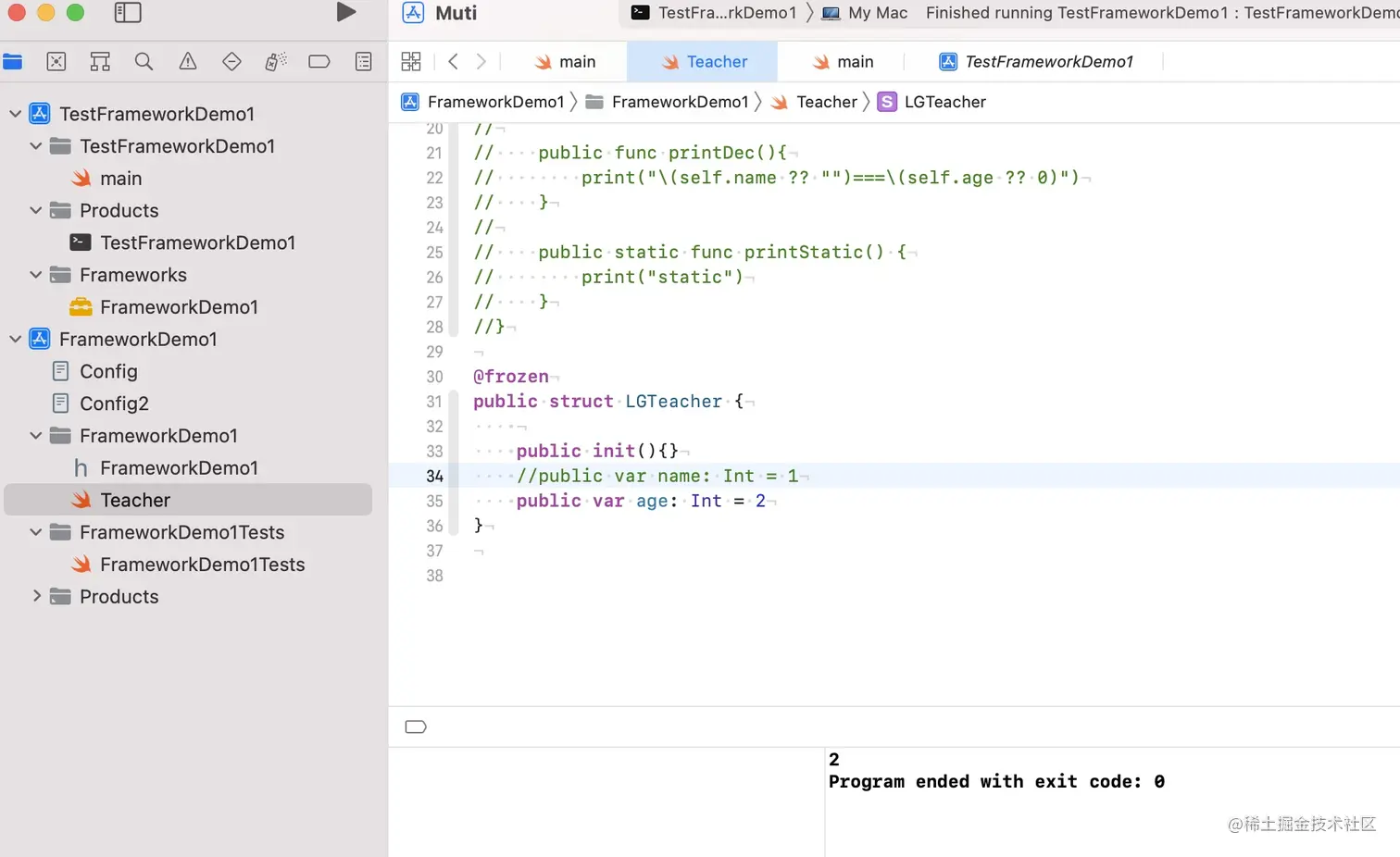Go back in editor history
This screenshot has height=857, width=1400.
coord(453,62)
